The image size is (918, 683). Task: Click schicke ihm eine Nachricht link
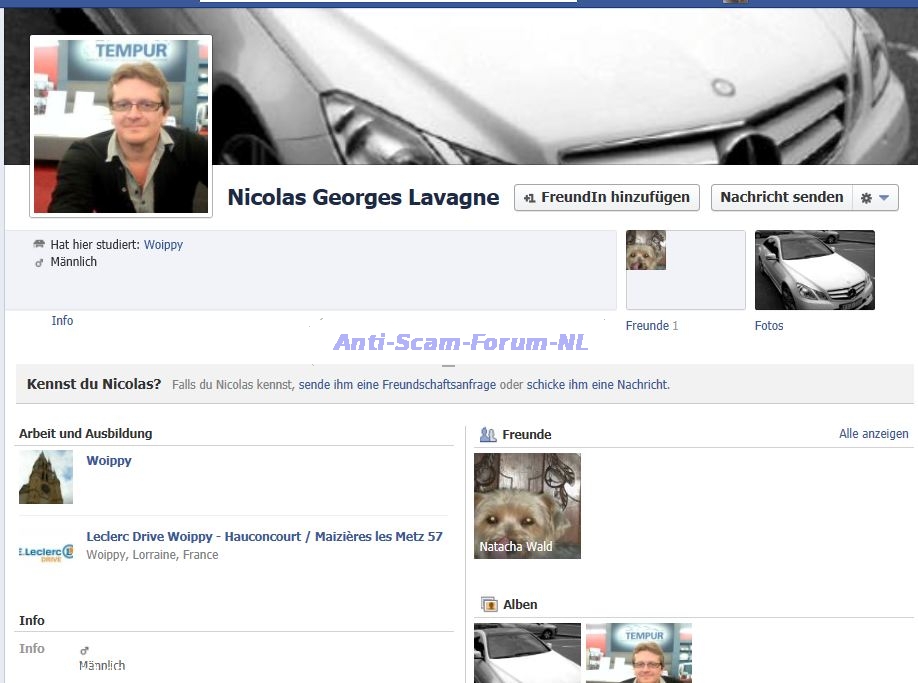597,385
